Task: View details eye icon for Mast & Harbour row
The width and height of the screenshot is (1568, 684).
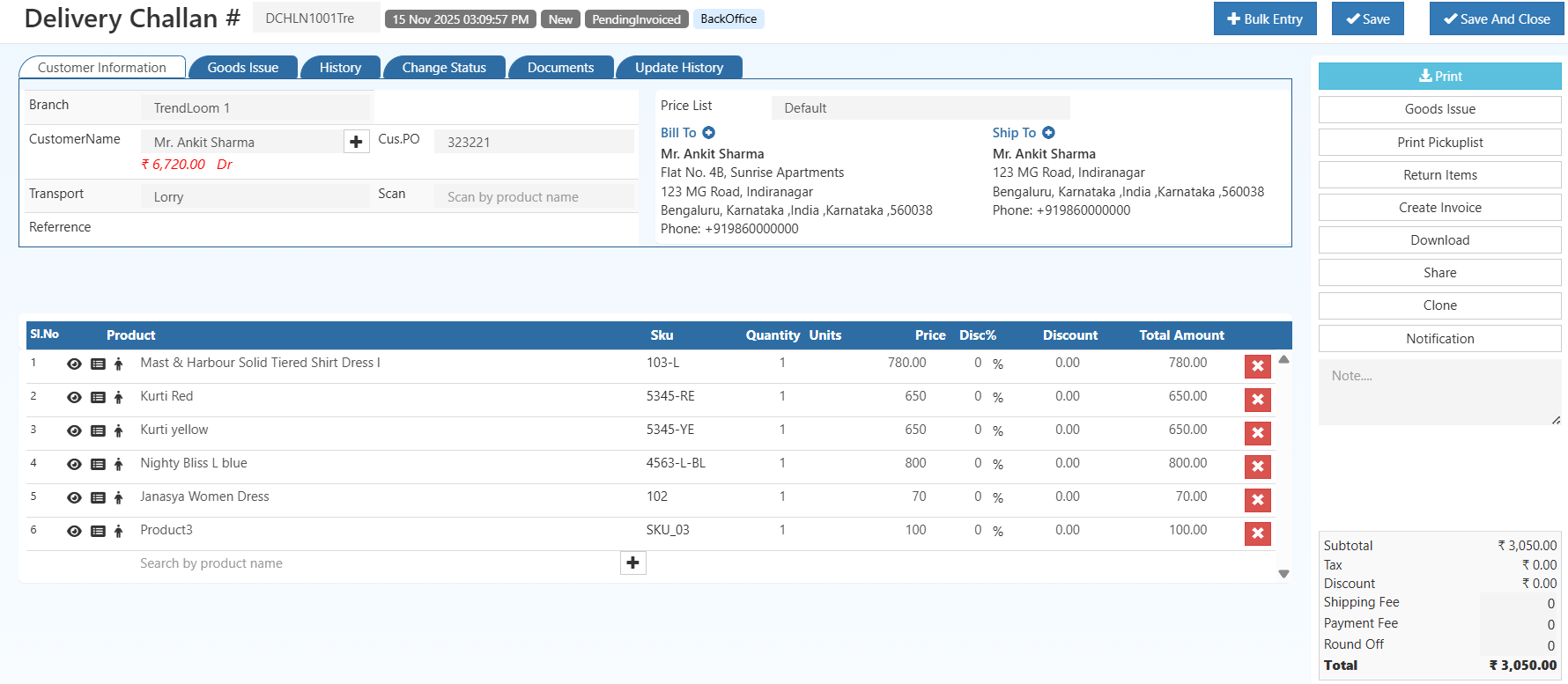Action: [x=74, y=364]
